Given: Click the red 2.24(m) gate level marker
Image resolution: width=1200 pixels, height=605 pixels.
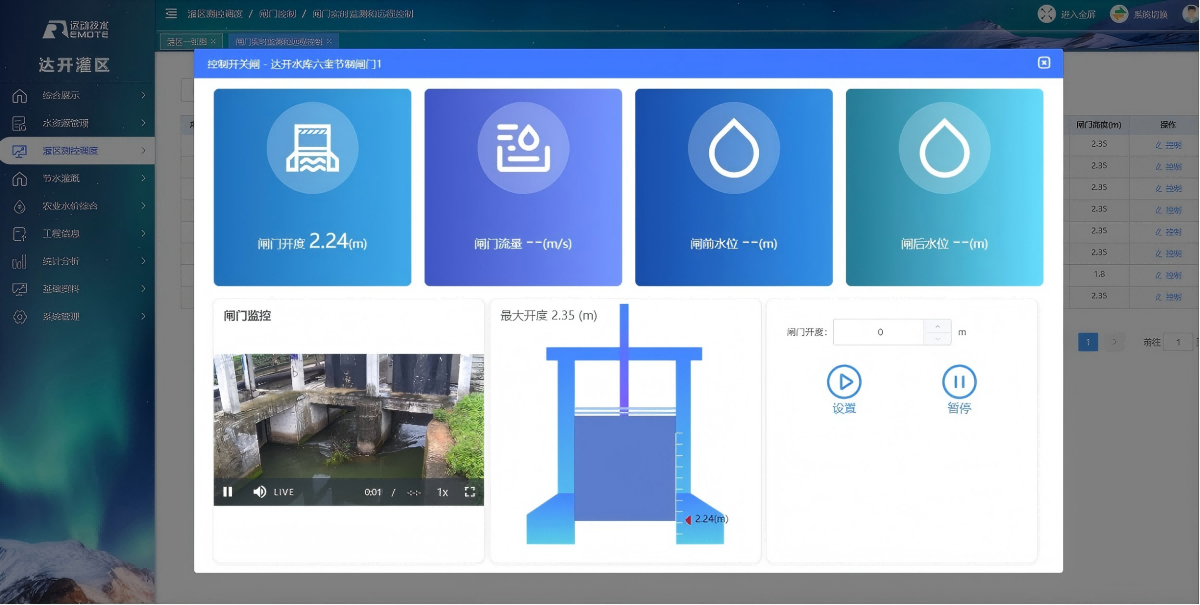Looking at the screenshot, I should pyautogui.click(x=688, y=519).
